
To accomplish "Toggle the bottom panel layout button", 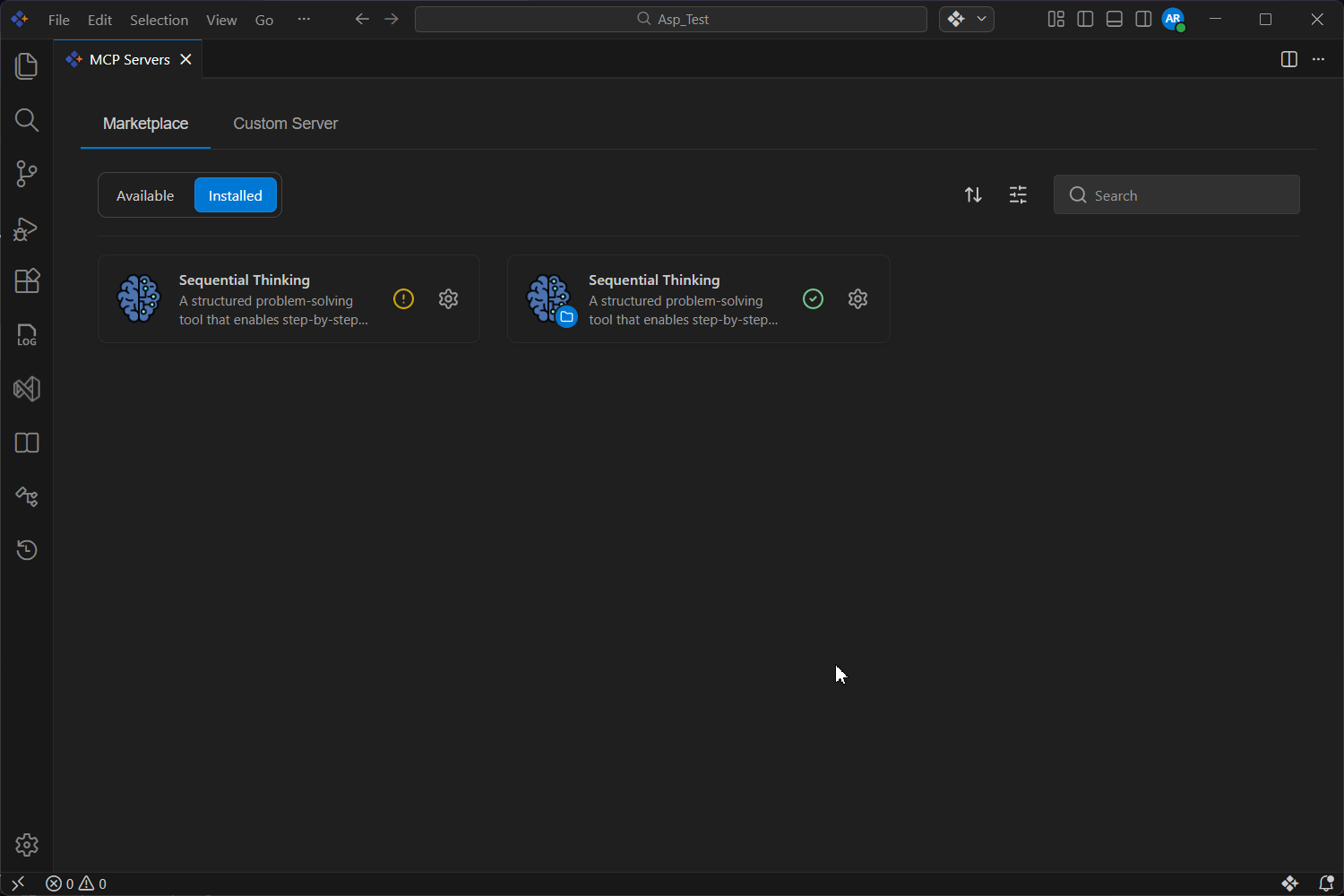I will pyautogui.click(x=1115, y=20).
